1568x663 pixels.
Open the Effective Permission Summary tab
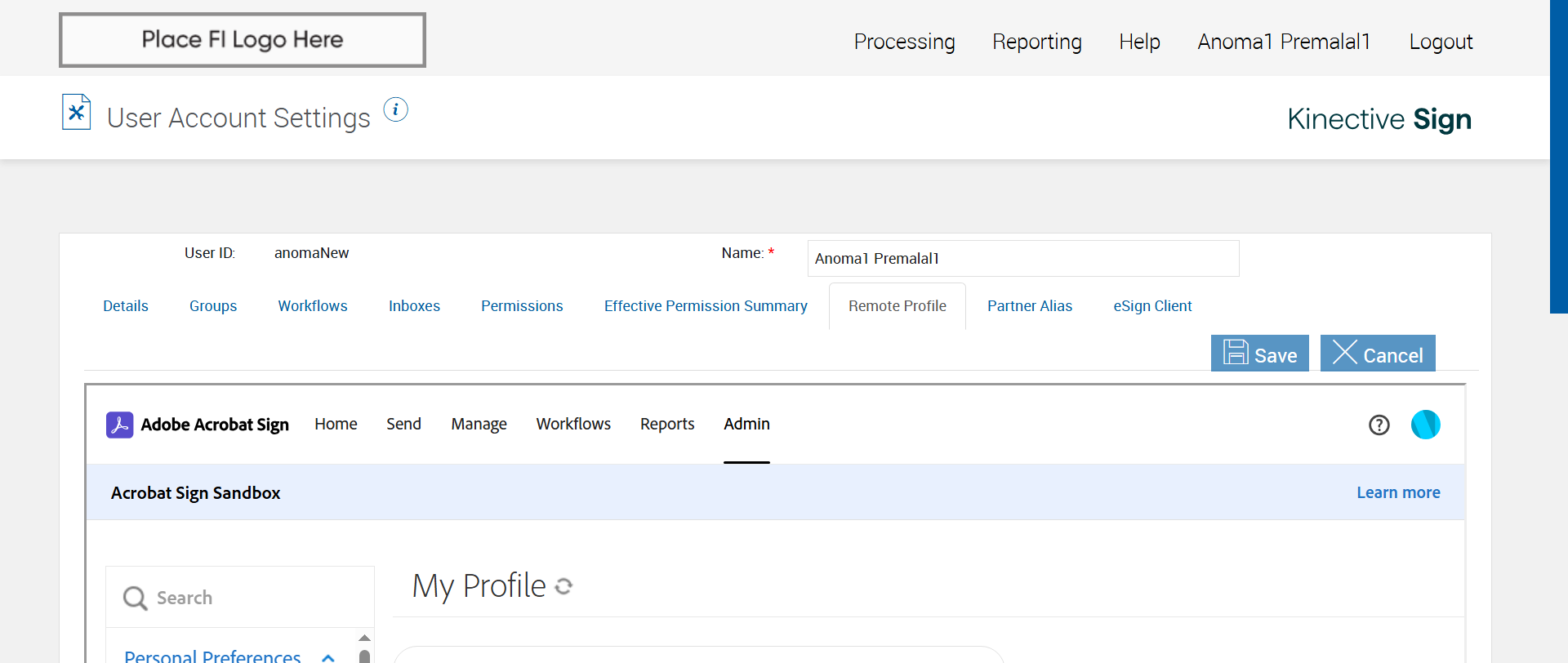point(706,306)
